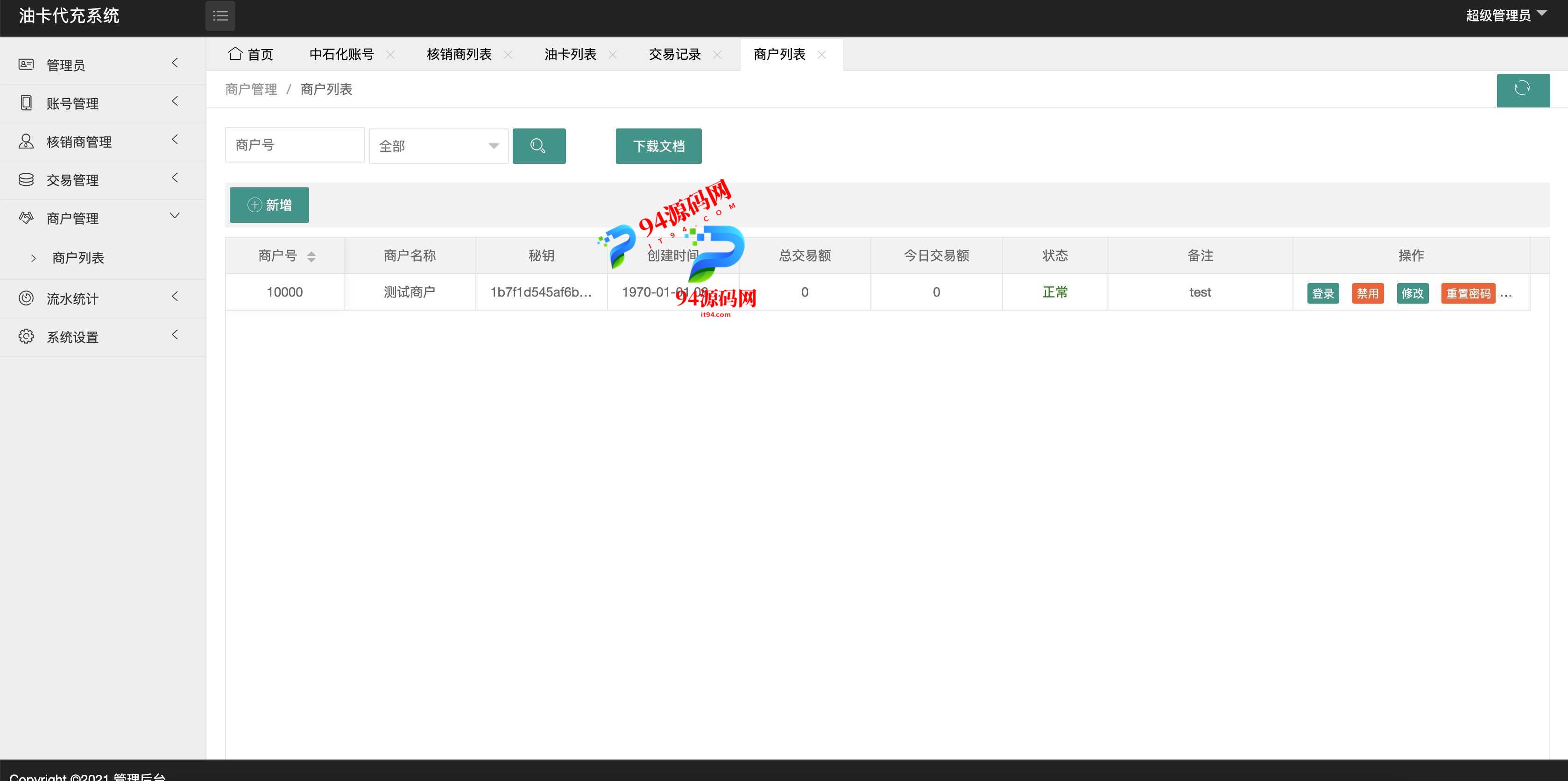The height and width of the screenshot is (781, 1568).
Task: Click the 秘钥 column header
Action: (541, 256)
